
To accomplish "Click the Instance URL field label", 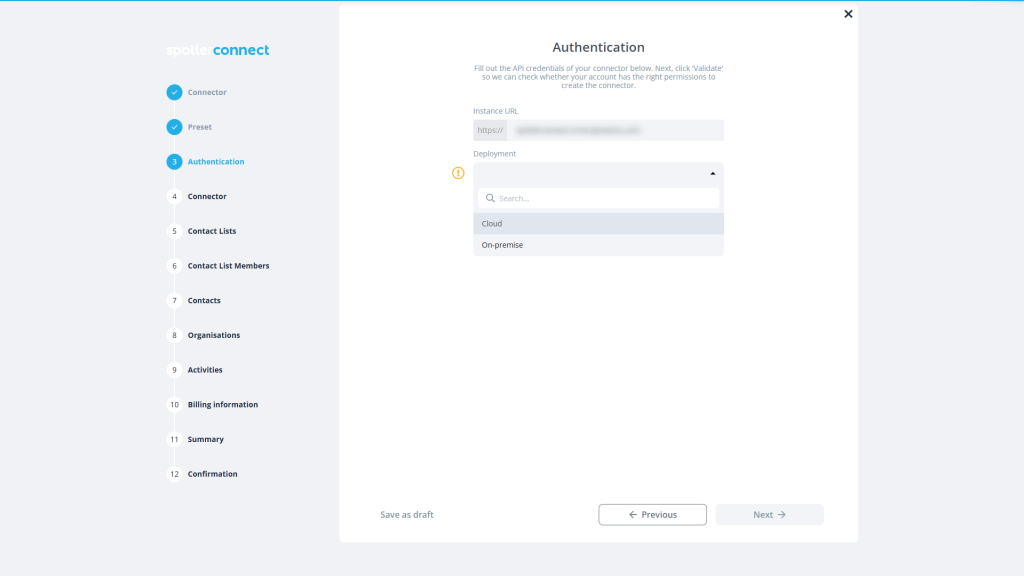I will [496, 111].
